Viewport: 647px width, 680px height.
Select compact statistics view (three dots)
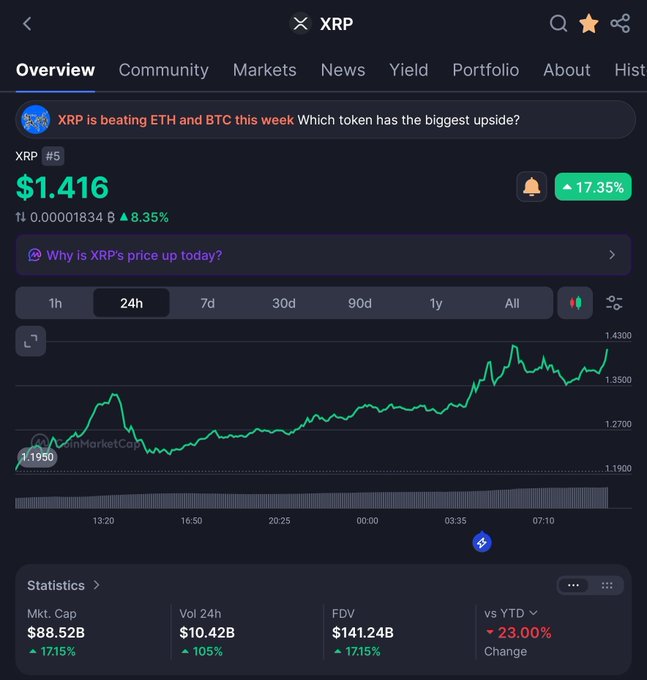573,585
